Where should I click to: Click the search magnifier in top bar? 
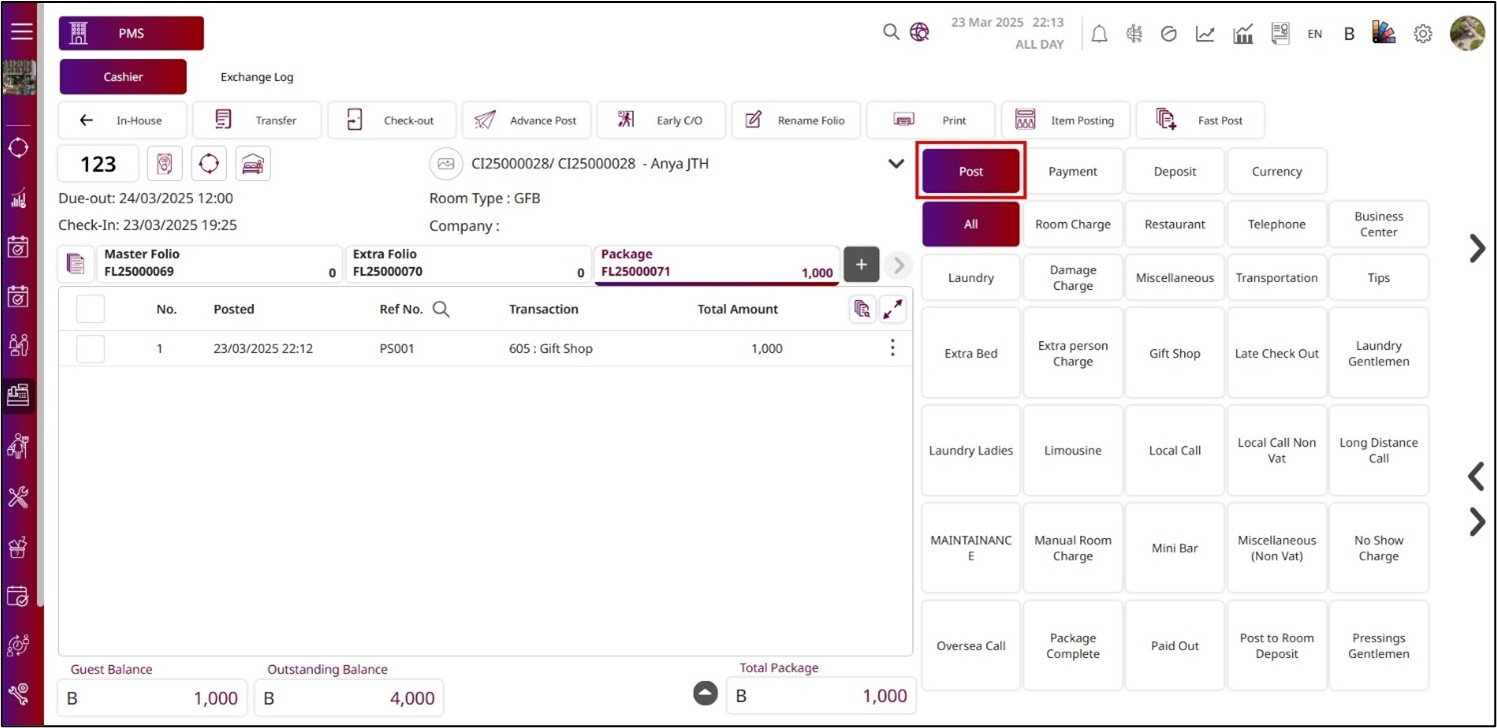coord(891,32)
